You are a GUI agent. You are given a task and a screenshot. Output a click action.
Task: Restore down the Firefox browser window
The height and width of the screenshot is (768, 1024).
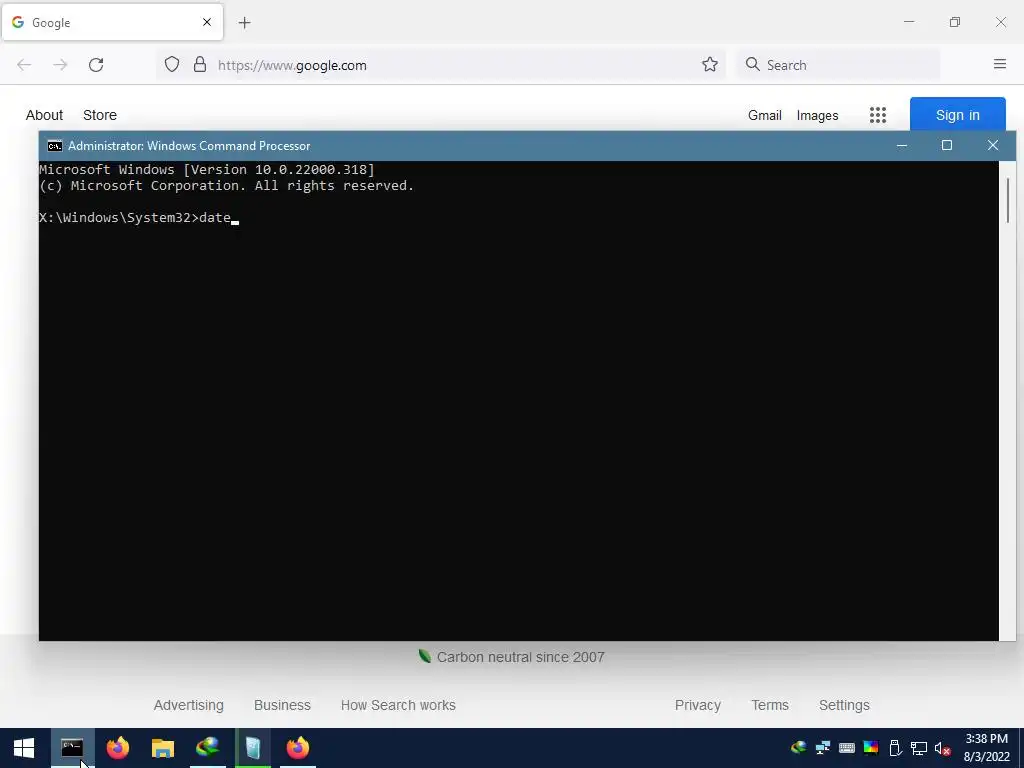pos(955,22)
